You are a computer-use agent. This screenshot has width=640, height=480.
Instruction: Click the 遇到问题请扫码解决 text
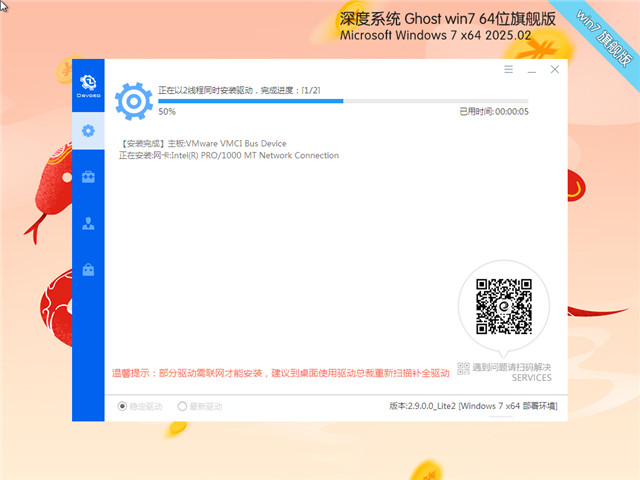pyautogui.click(x=512, y=367)
